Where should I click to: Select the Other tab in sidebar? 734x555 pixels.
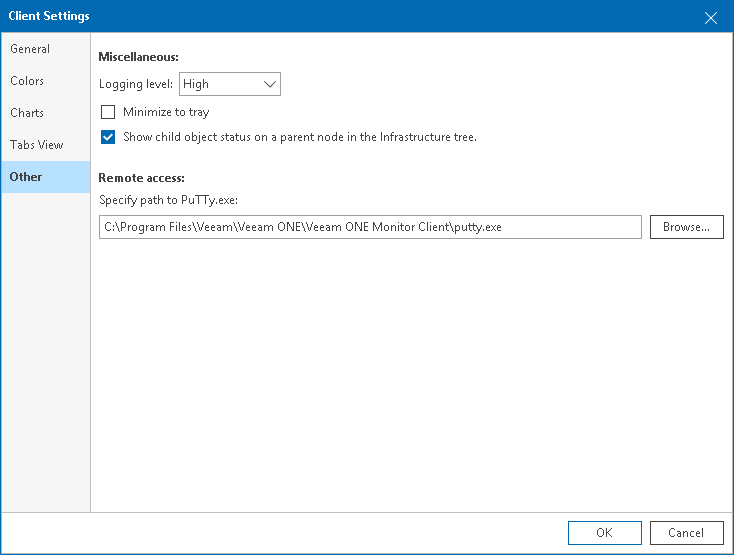coord(26,177)
